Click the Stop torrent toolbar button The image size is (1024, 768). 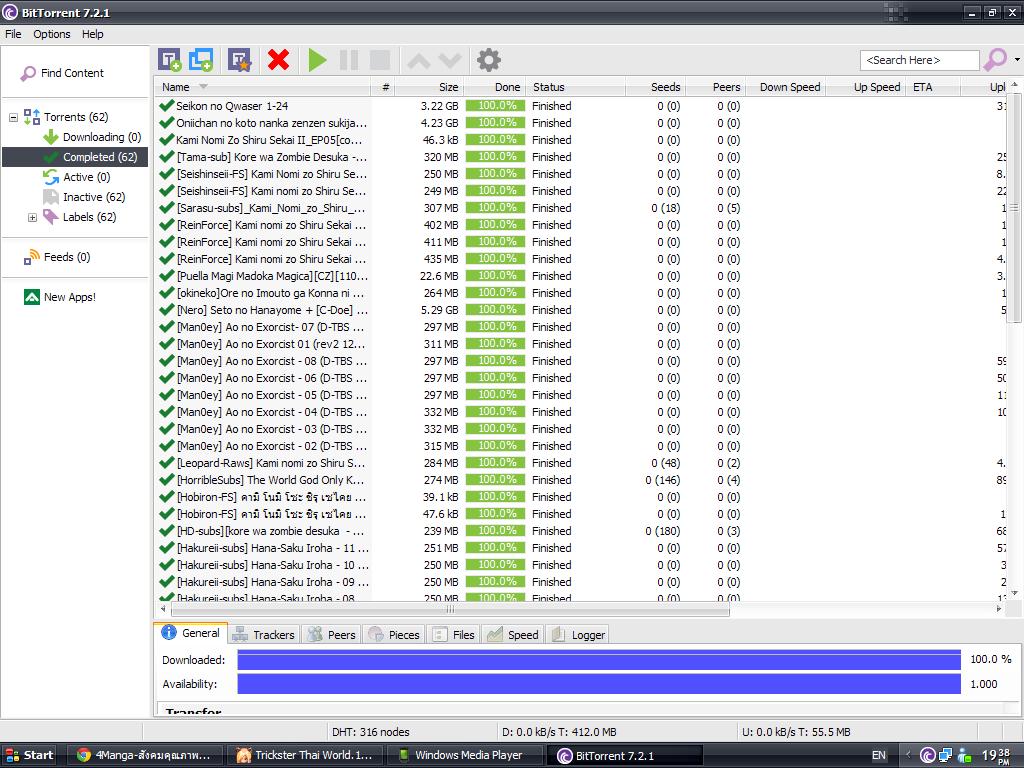pos(380,60)
